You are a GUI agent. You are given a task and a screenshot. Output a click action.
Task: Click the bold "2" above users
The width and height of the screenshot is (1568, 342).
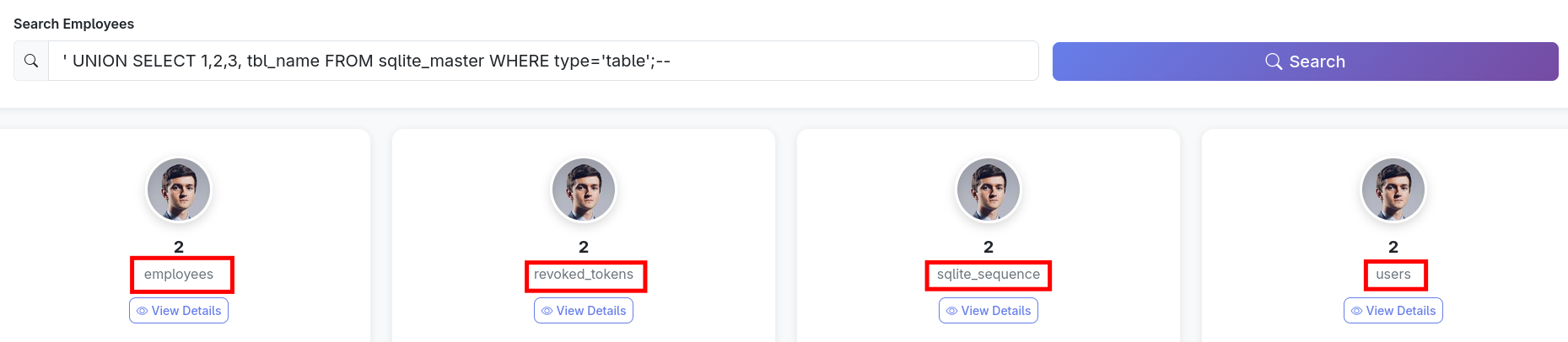tap(1393, 247)
